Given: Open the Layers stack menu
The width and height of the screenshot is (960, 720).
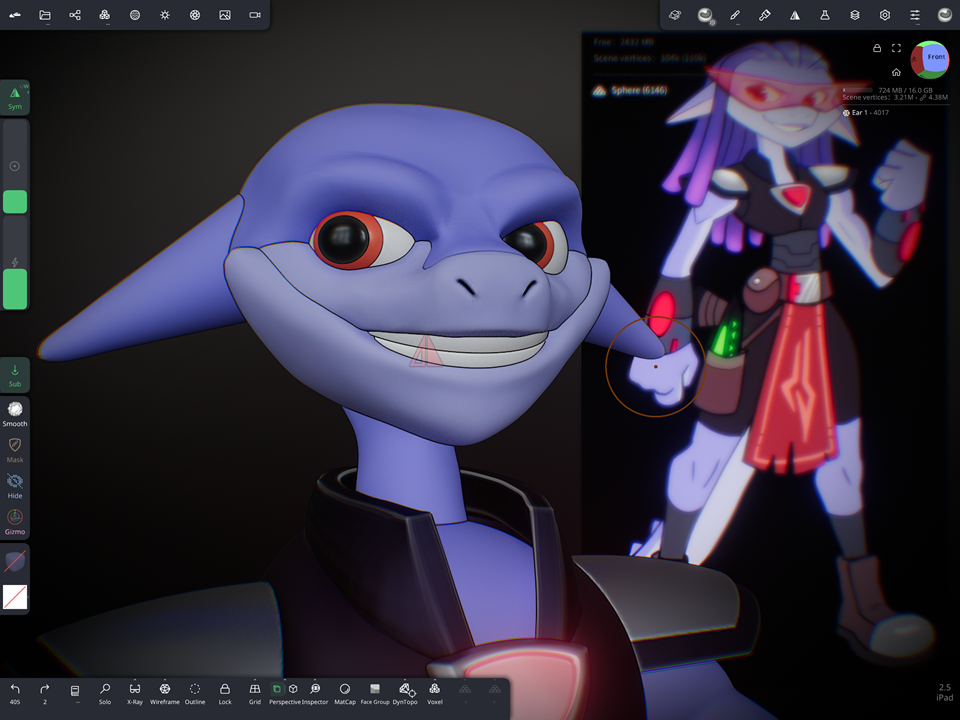Looking at the screenshot, I should [855, 15].
